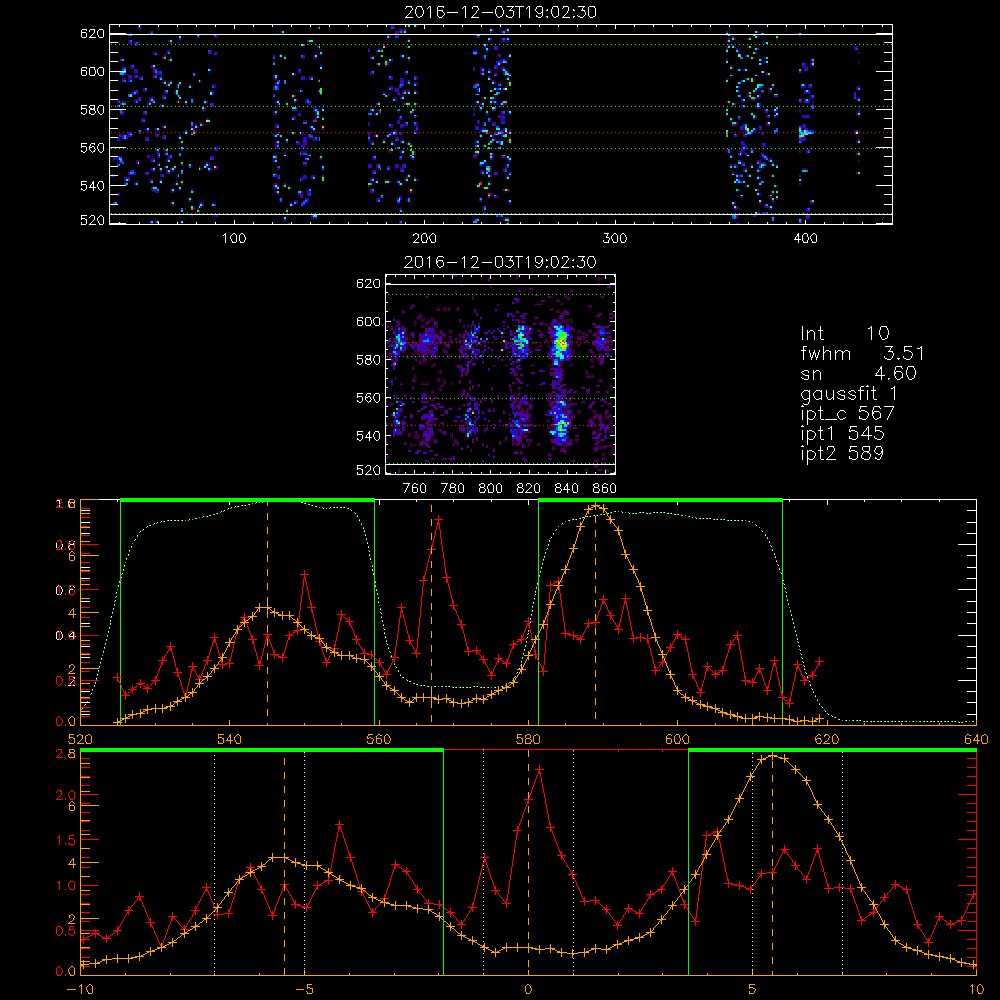Click the 100 tick label on top plot
Viewport: 1000px width, 1000px height.
coord(234,239)
